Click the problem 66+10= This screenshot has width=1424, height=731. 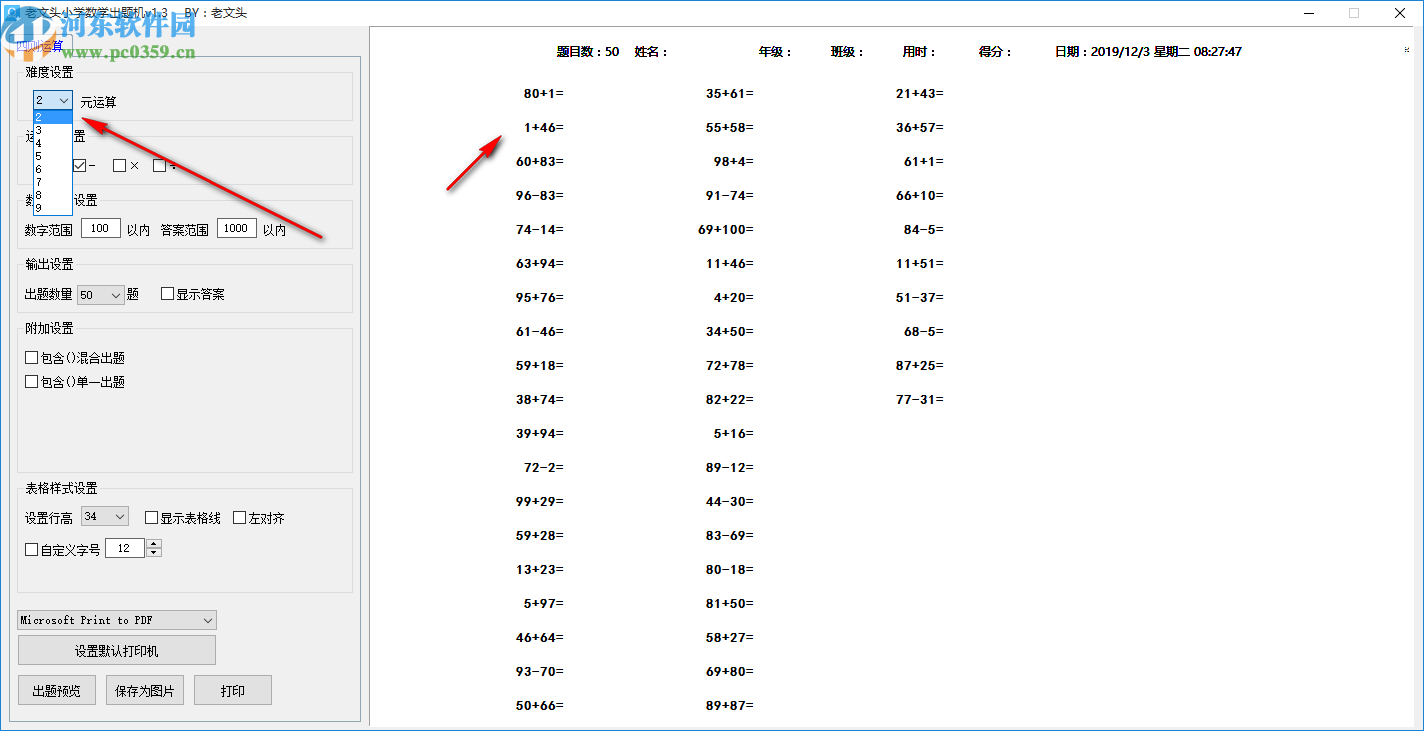point(920,195)
